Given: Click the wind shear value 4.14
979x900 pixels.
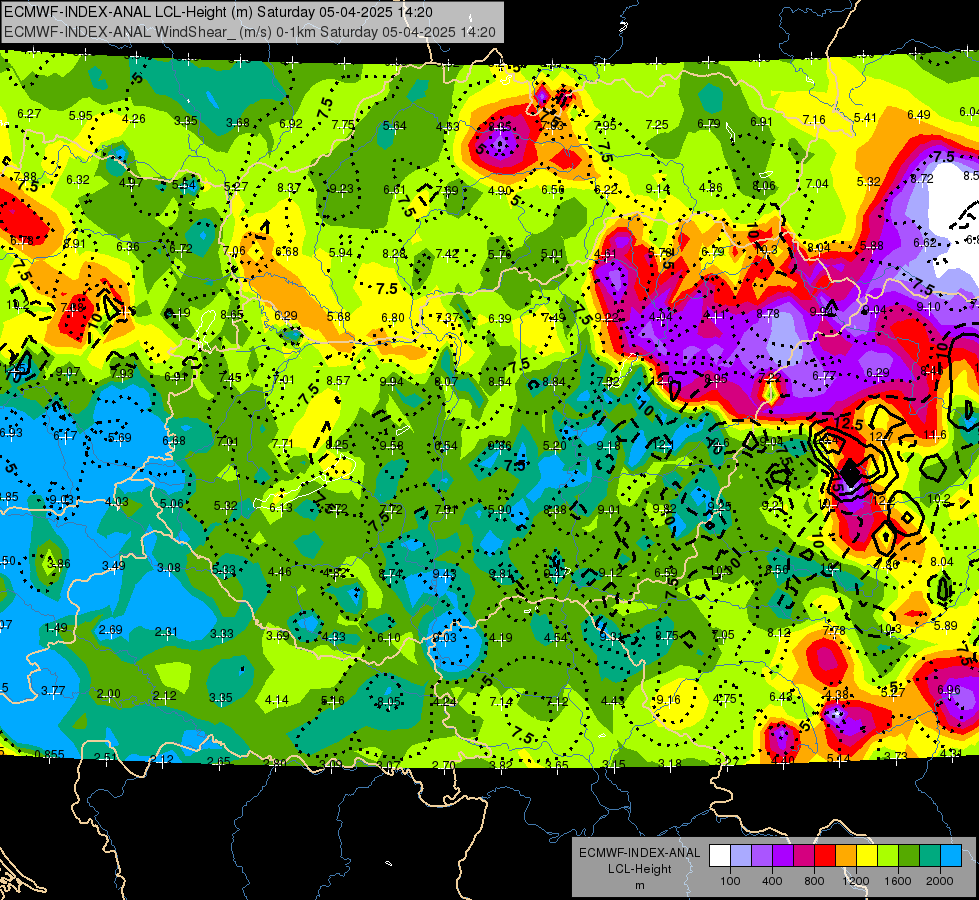Looking at the screenshot, I should 276,700.
